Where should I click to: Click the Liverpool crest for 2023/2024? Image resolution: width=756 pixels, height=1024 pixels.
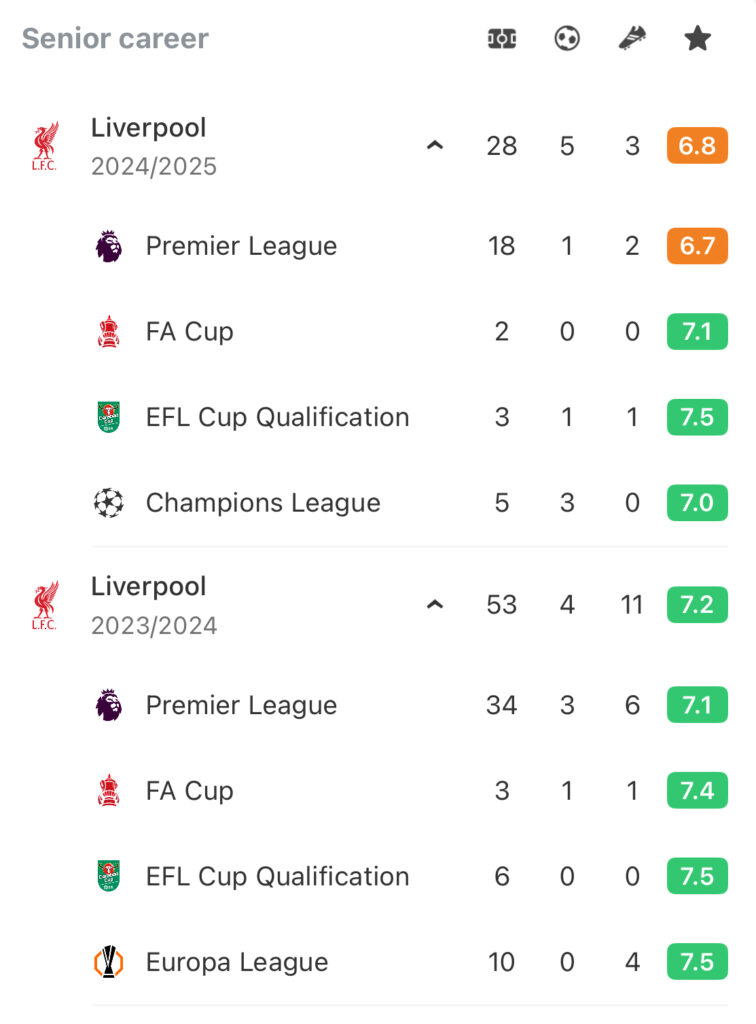point(44,605)
